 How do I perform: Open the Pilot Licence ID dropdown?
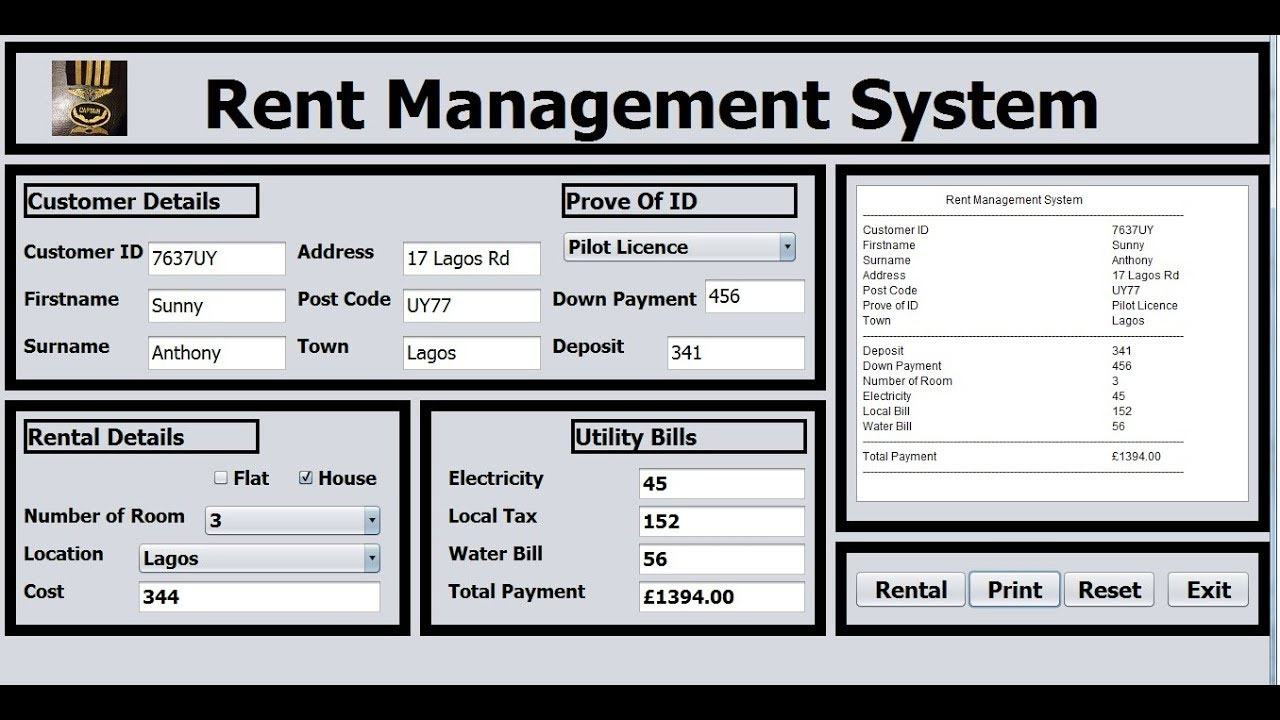coord(679,247)
